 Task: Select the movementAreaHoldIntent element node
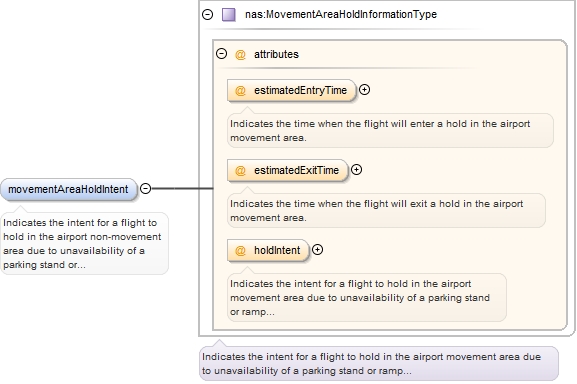click(69, 189)
